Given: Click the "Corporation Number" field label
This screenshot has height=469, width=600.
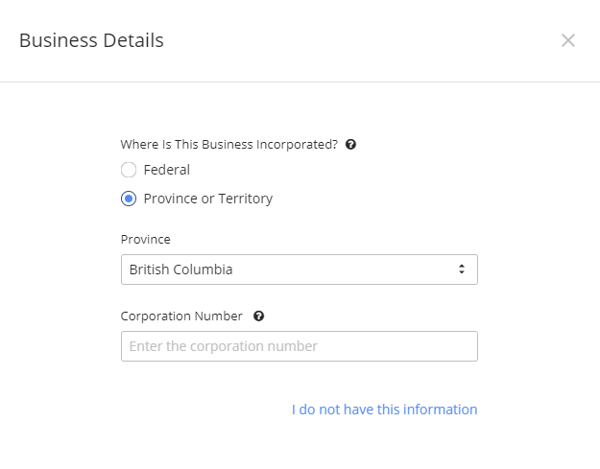Looking at the screenshot, I should [181, 316].
